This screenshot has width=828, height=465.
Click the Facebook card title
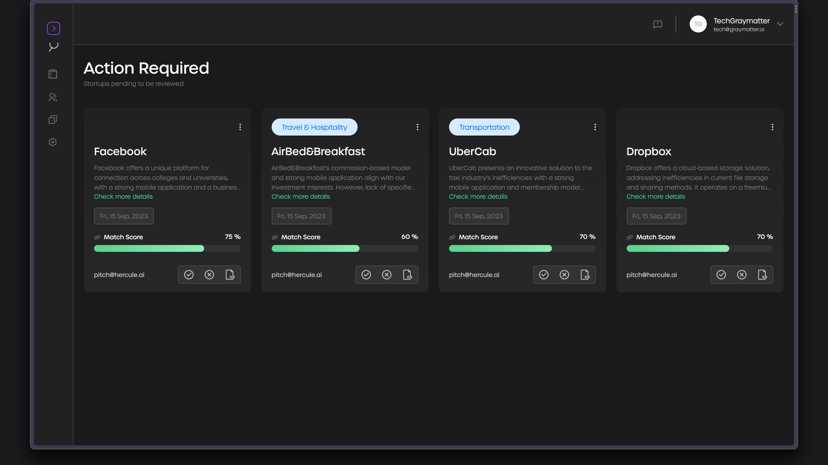point(120,151)
